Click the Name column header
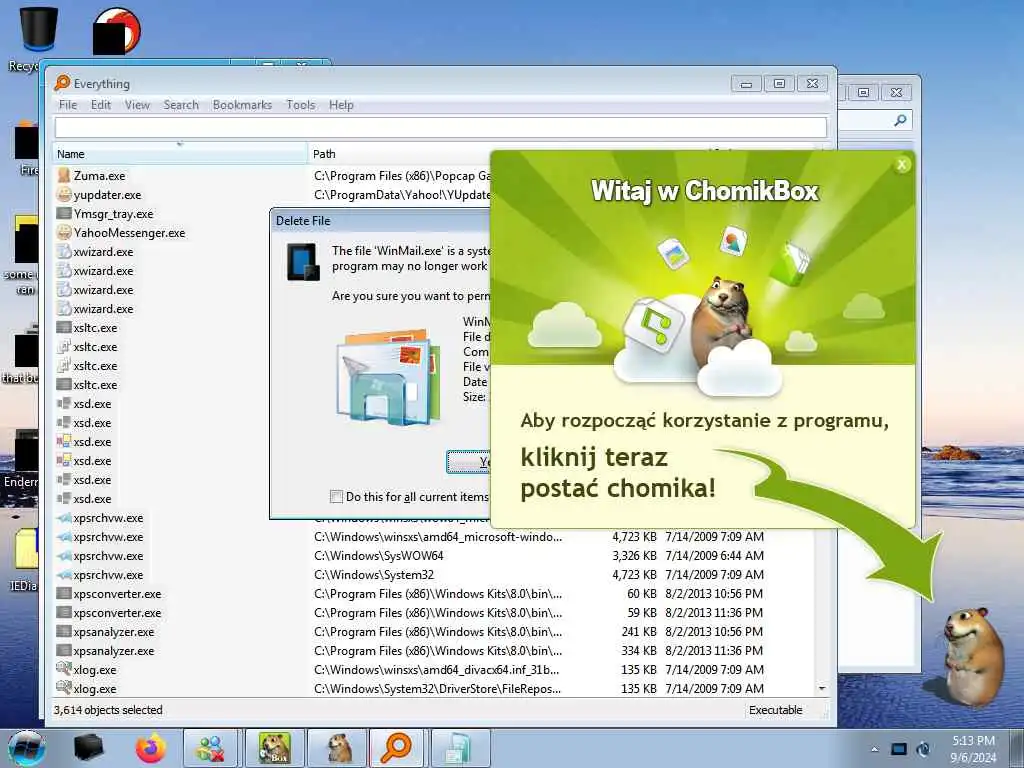 [x=180, y=154]
